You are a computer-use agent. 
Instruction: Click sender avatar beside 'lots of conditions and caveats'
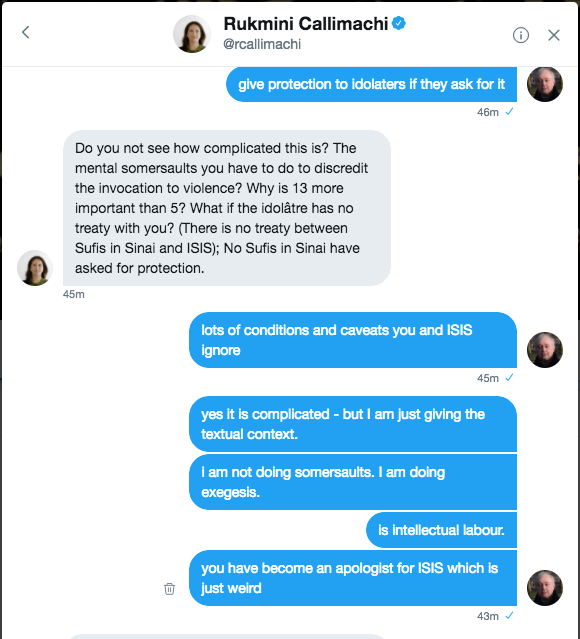pyautogui.click(x=545, y=350)
